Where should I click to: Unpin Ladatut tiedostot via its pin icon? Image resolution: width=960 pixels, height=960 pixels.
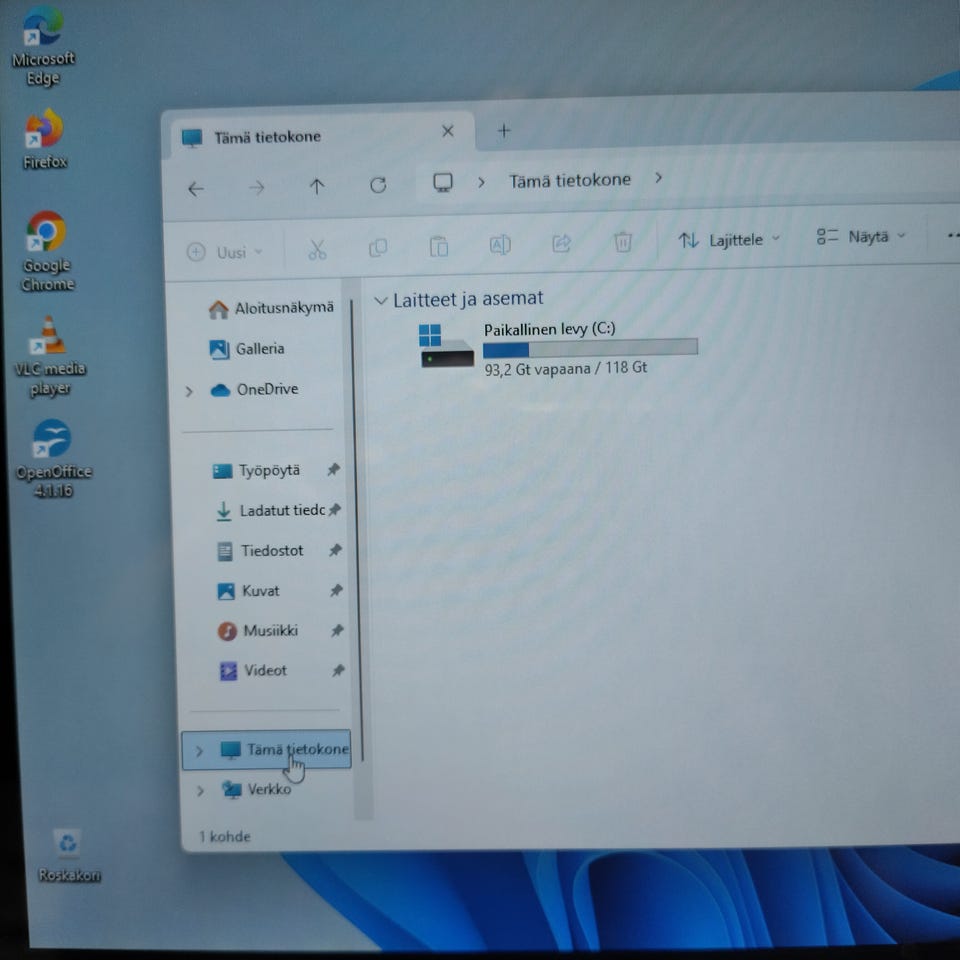(x=334, y=509)
